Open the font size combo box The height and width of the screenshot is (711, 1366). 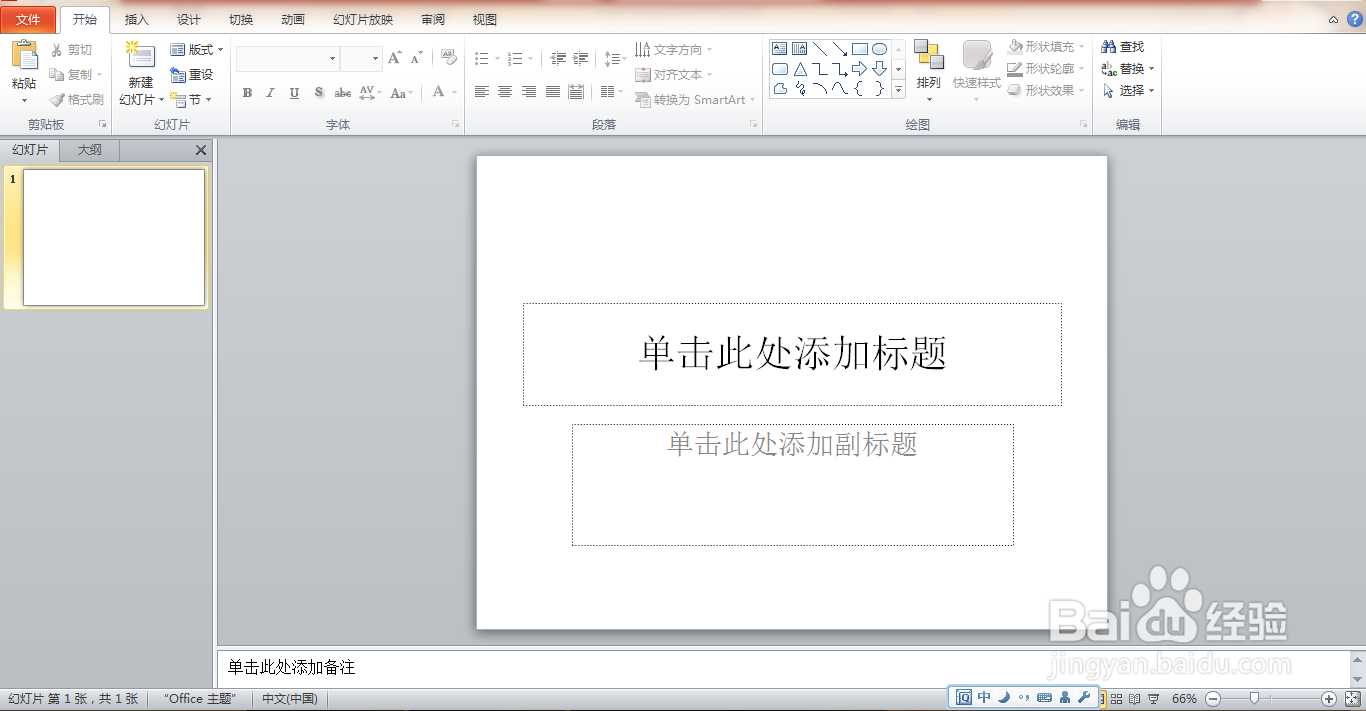click(x=361, y=59)
